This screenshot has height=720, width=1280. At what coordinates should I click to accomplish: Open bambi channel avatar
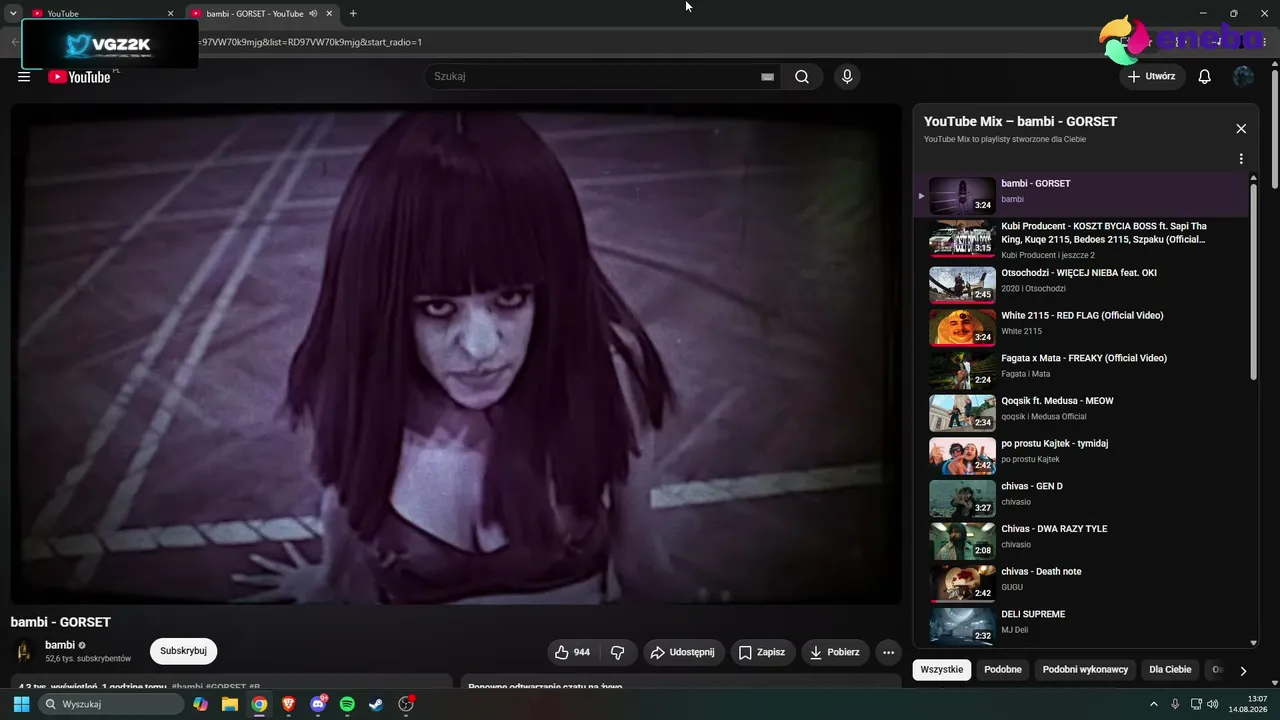click(x=24, y=652)
